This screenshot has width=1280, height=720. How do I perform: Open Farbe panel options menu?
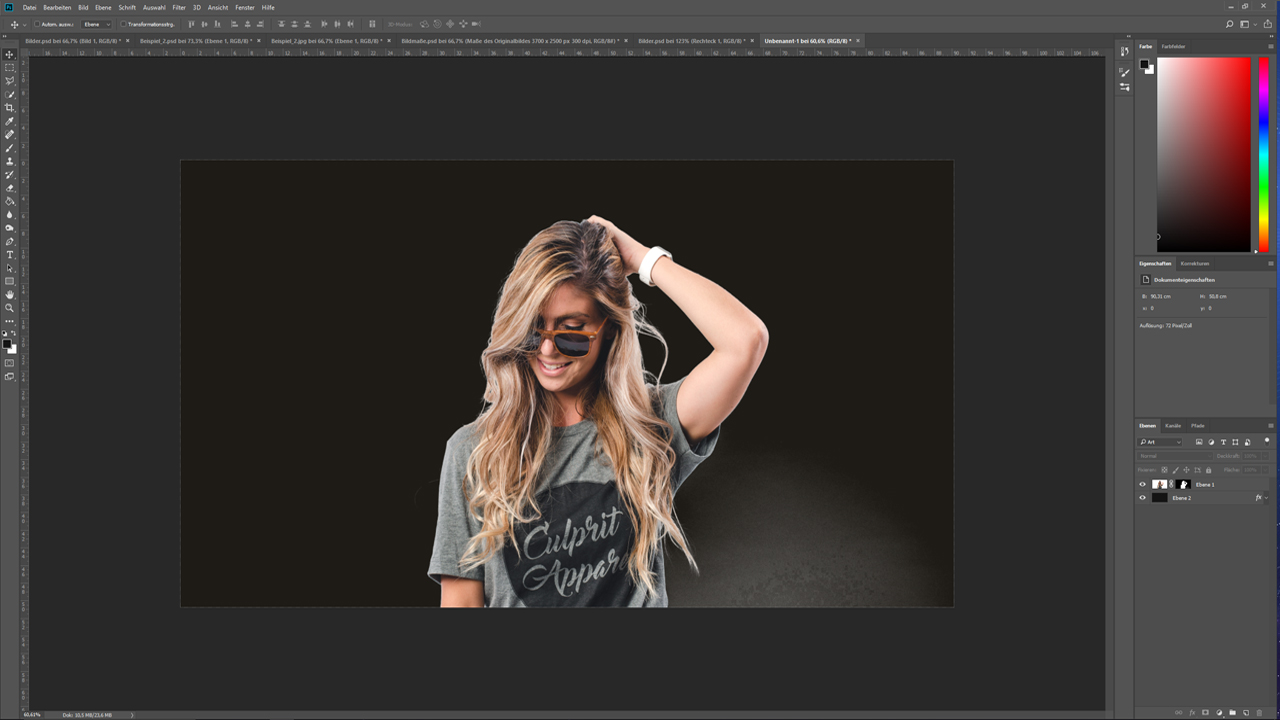tap(1271, 47)
